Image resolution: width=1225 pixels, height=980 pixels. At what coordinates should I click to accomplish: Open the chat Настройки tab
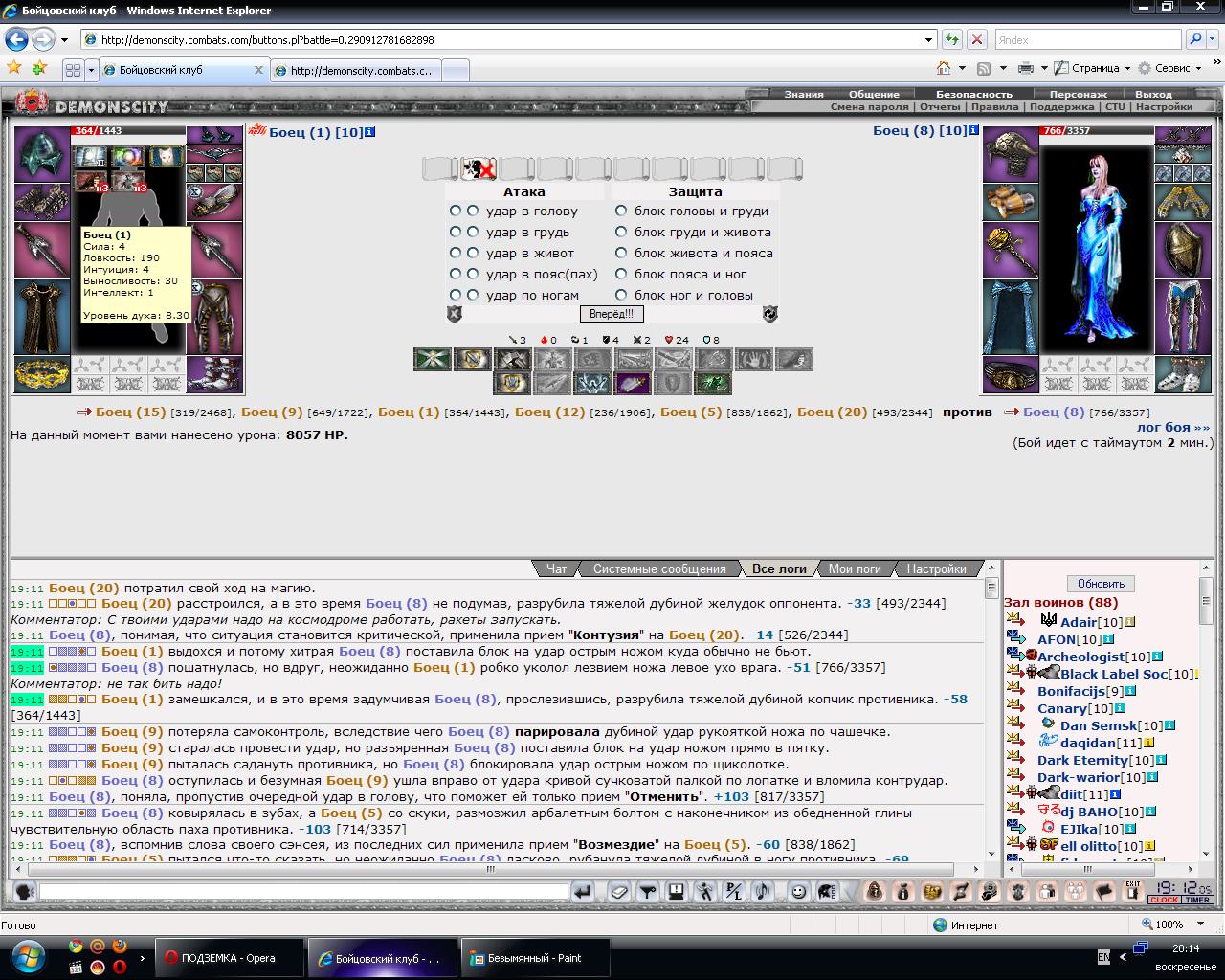pyautogui.click(x=936, y=568)
